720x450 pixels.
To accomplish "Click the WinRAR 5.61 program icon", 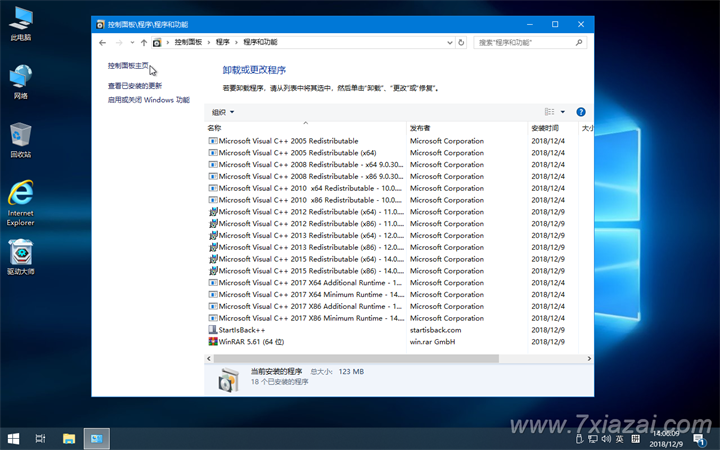I will 213,342.
